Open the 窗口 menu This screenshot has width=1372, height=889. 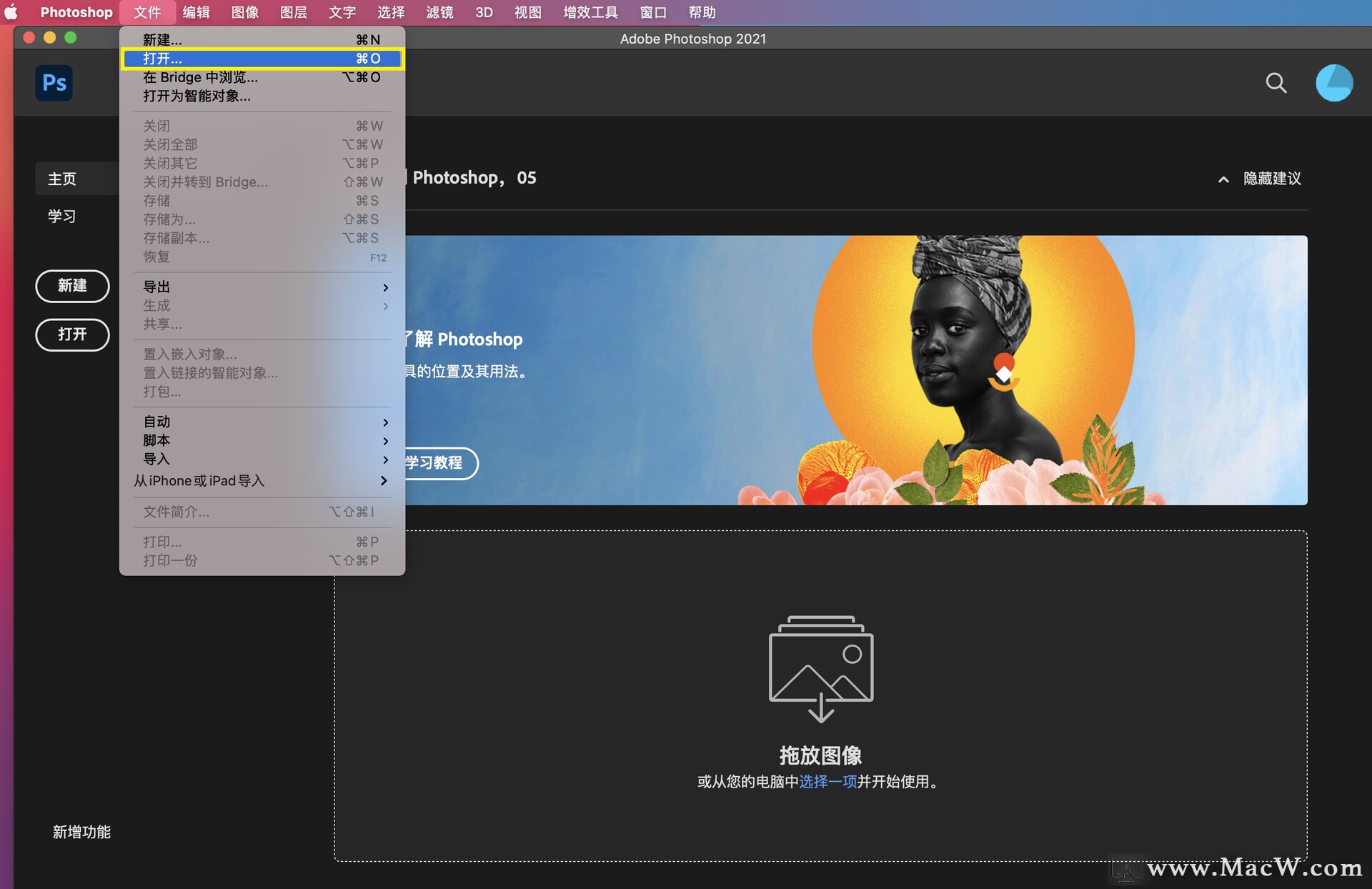coord(653,12)
